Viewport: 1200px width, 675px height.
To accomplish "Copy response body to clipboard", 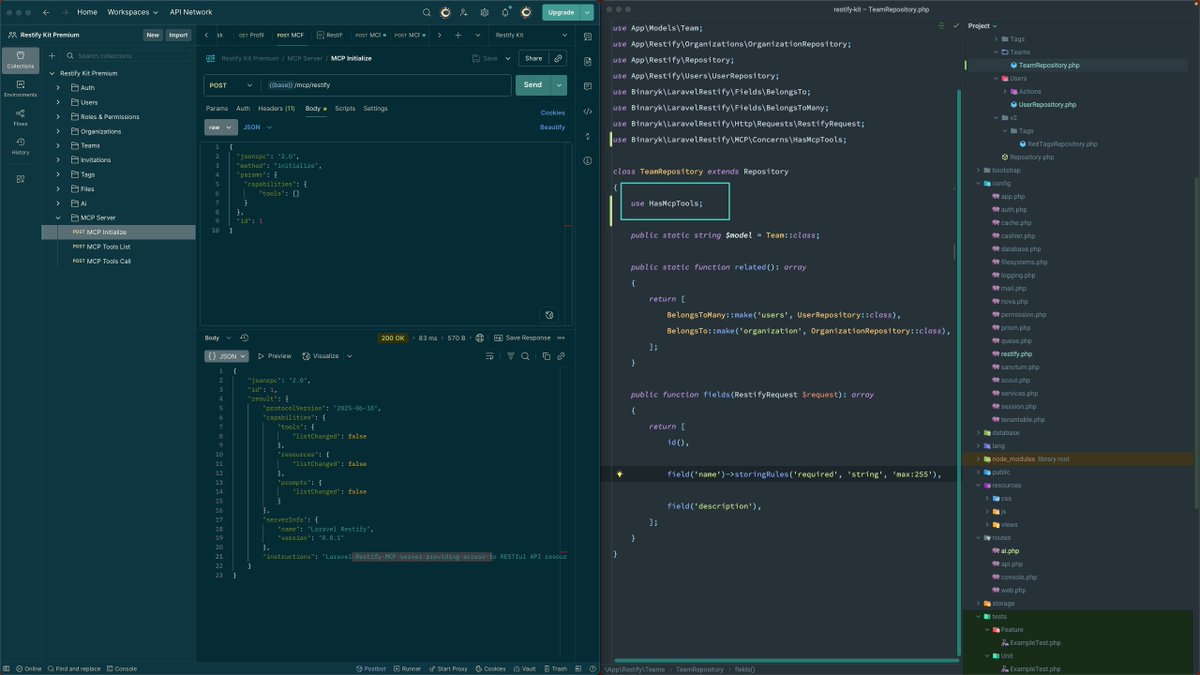I will pos(547,356).
